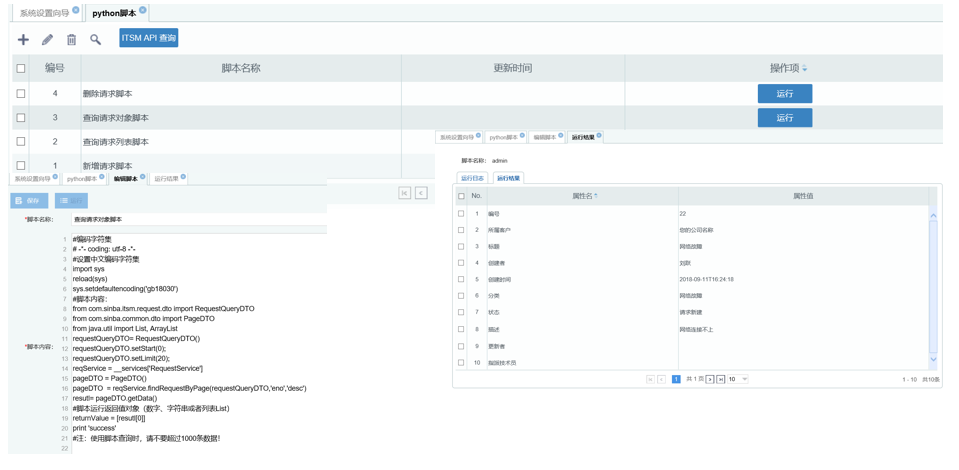Image resolution: width=959 pixels, height=470 pixels.
Task: Jump to the last results page
Action: (720, 379)
